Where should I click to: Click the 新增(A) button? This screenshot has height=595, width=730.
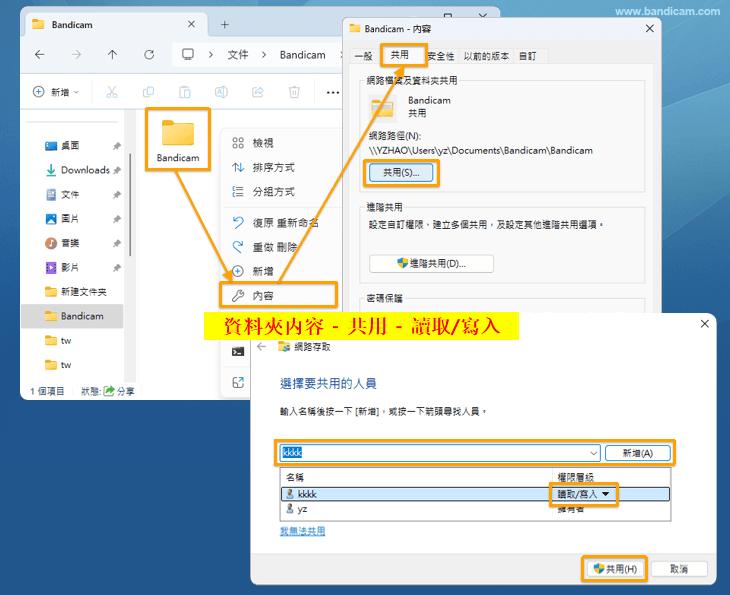click(638, 453)
